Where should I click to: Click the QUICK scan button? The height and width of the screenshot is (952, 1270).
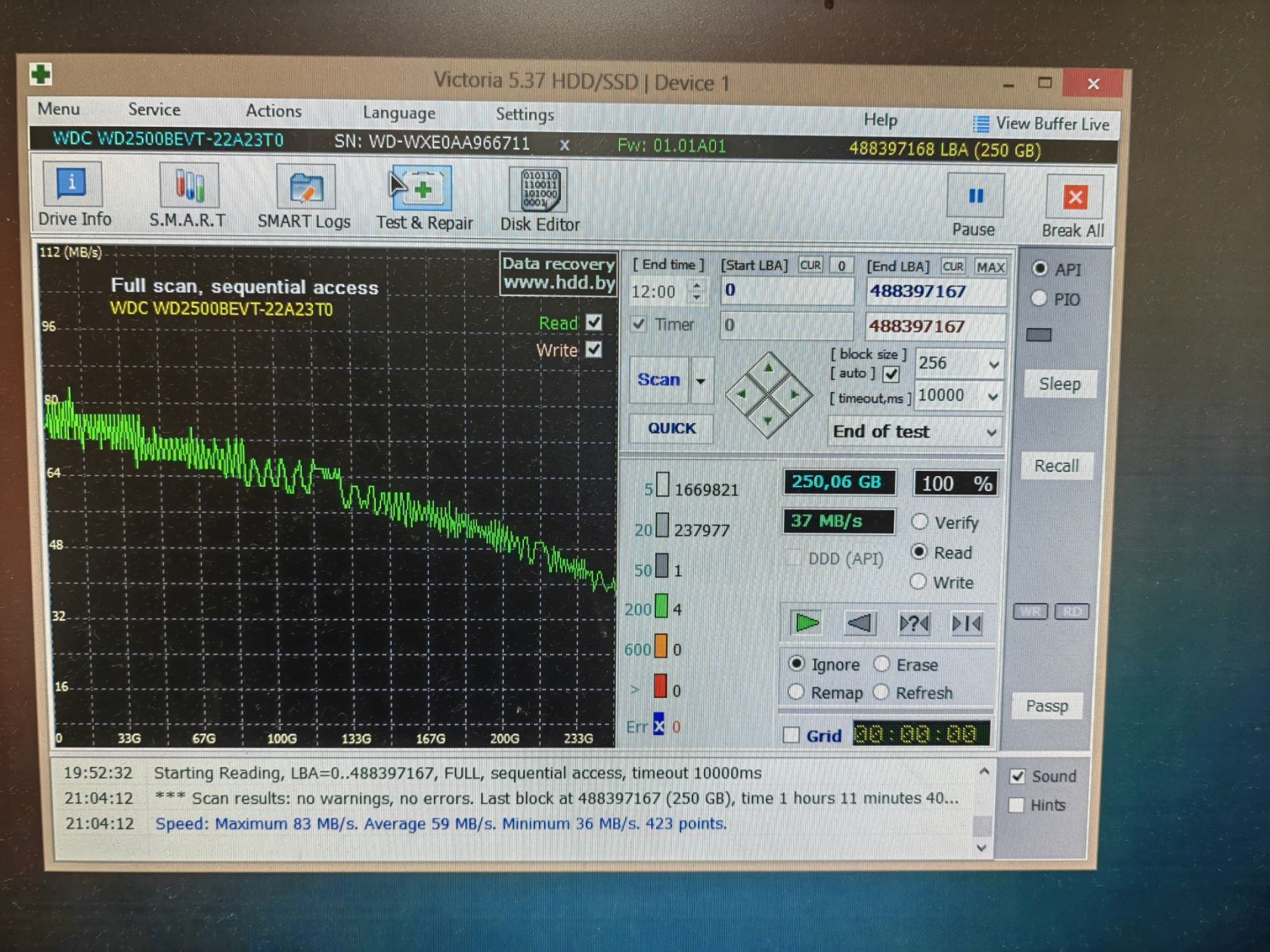671,428
